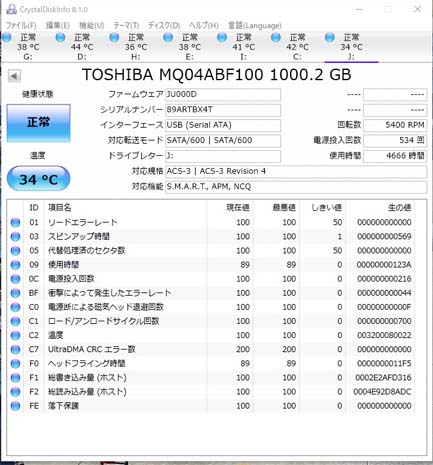Viewport: 433px width, 465px height.
Task: Click the firmware field JU000D
Action: [x=223, y=94]
